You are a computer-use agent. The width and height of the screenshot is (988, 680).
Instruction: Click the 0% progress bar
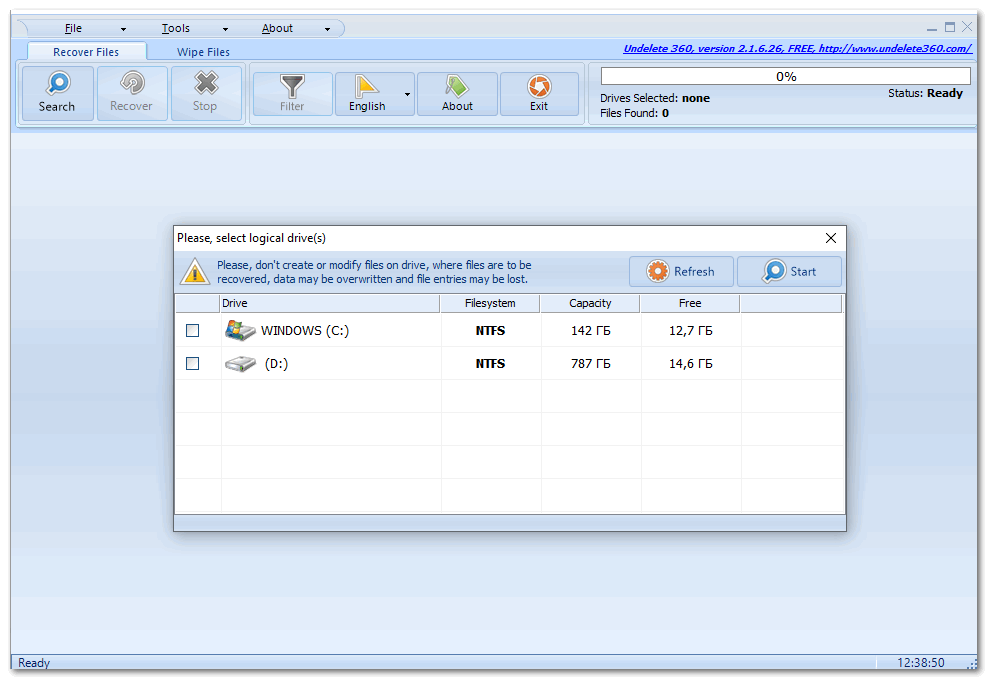pos(785,76)
